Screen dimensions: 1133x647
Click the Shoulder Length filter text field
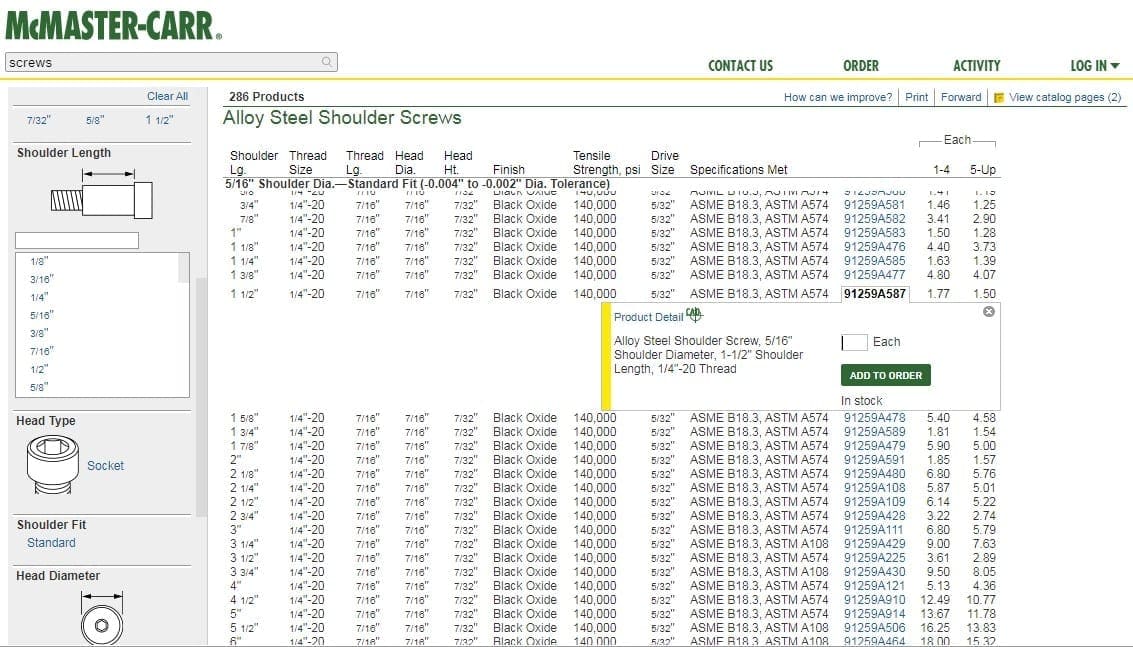tap(77, 241)
